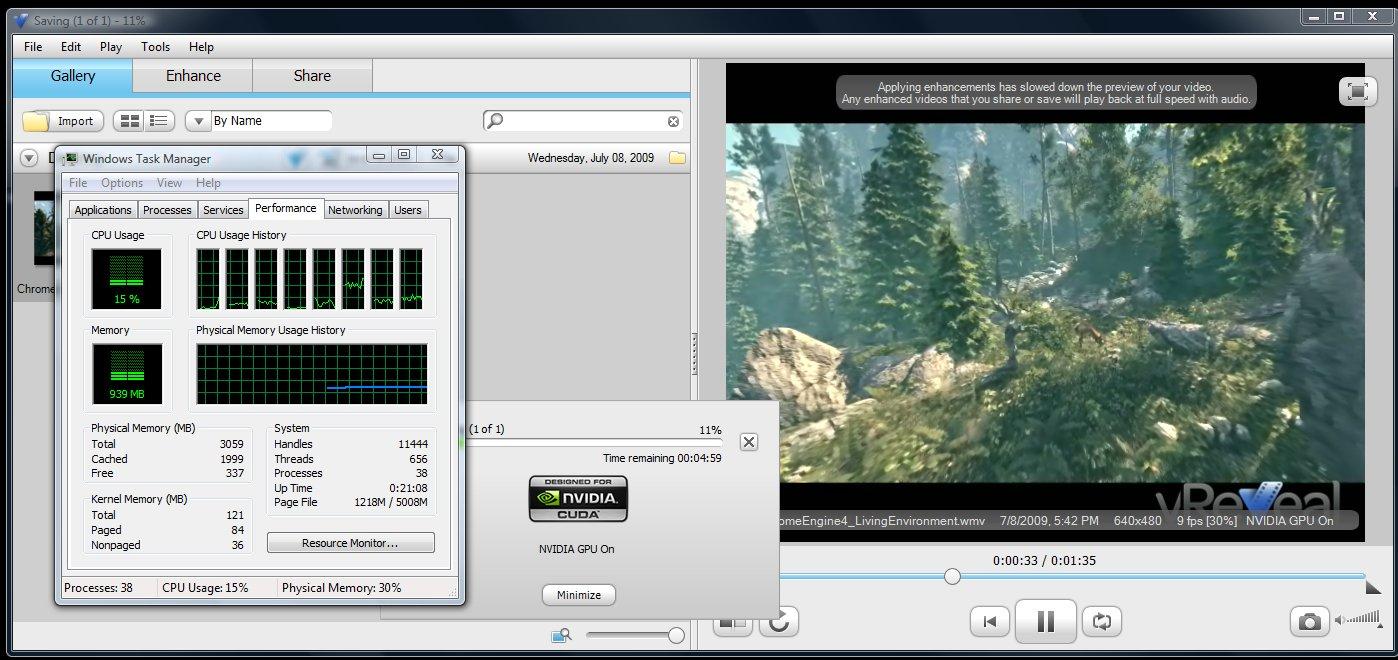Click 'Time remaining 00:04:59' text
The width and height of the screenshot is (1398, 660).
tap(662, 458)
